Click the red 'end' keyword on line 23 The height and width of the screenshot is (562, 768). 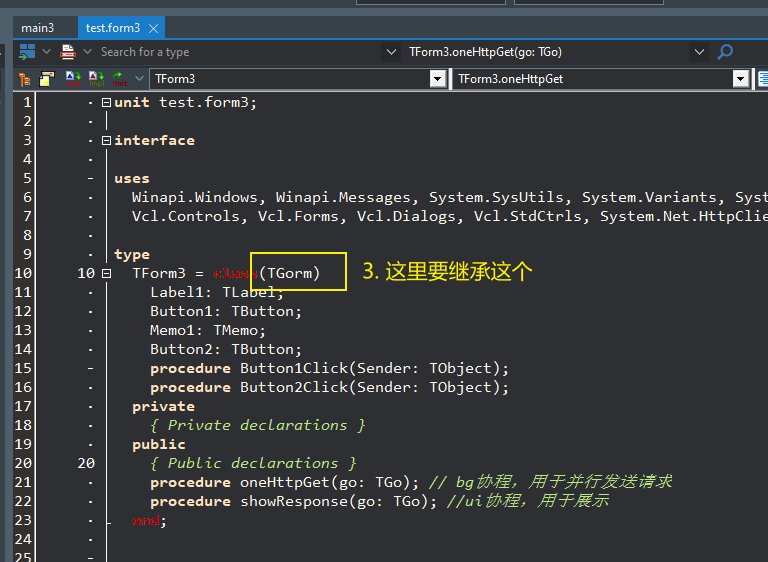click(x=145, y=521)
